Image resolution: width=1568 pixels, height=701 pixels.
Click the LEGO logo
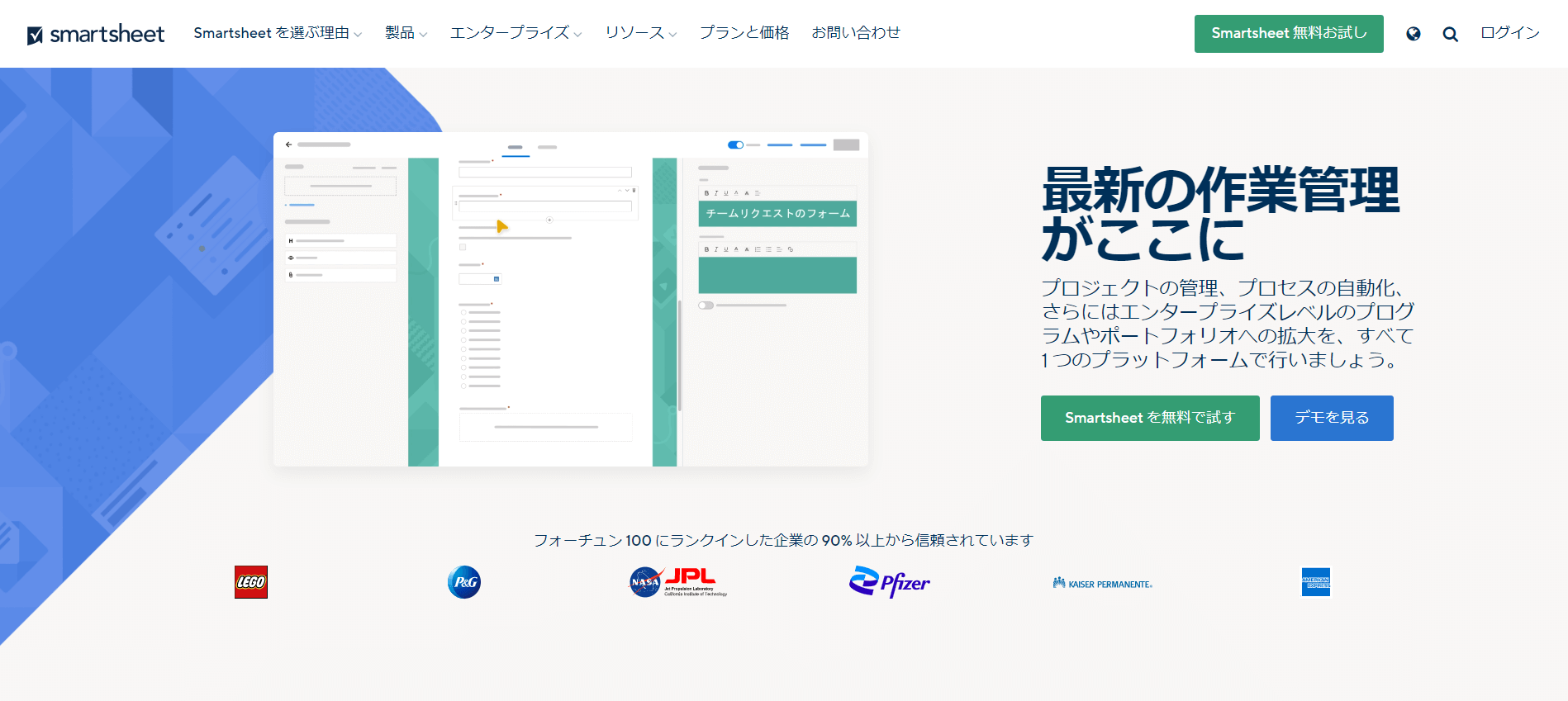(251, 582)
